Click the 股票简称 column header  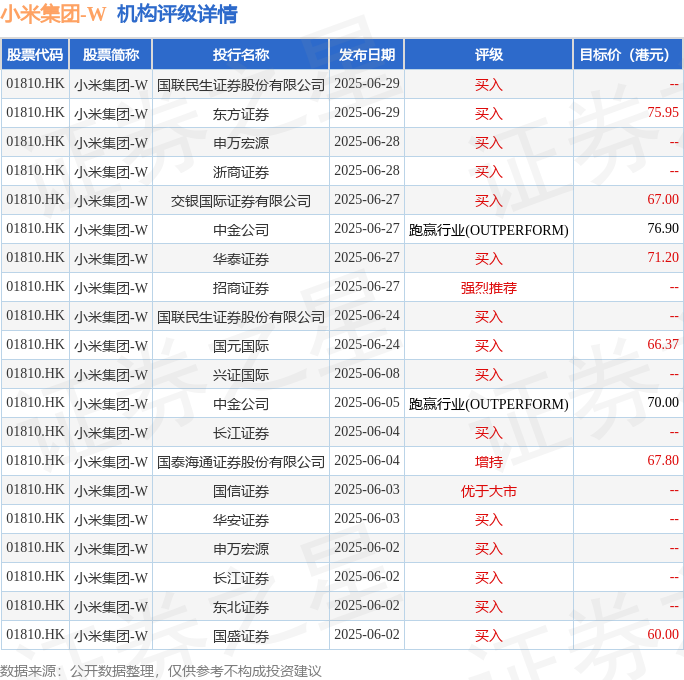tap(111, 55)
